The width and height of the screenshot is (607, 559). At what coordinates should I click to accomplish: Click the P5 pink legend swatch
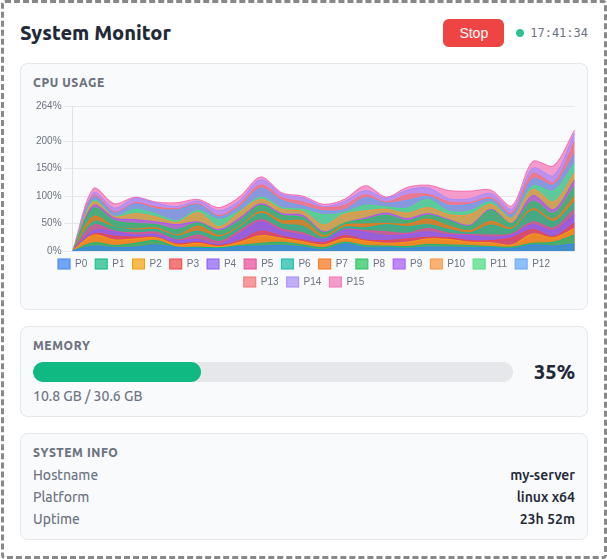tap(251, 263)
